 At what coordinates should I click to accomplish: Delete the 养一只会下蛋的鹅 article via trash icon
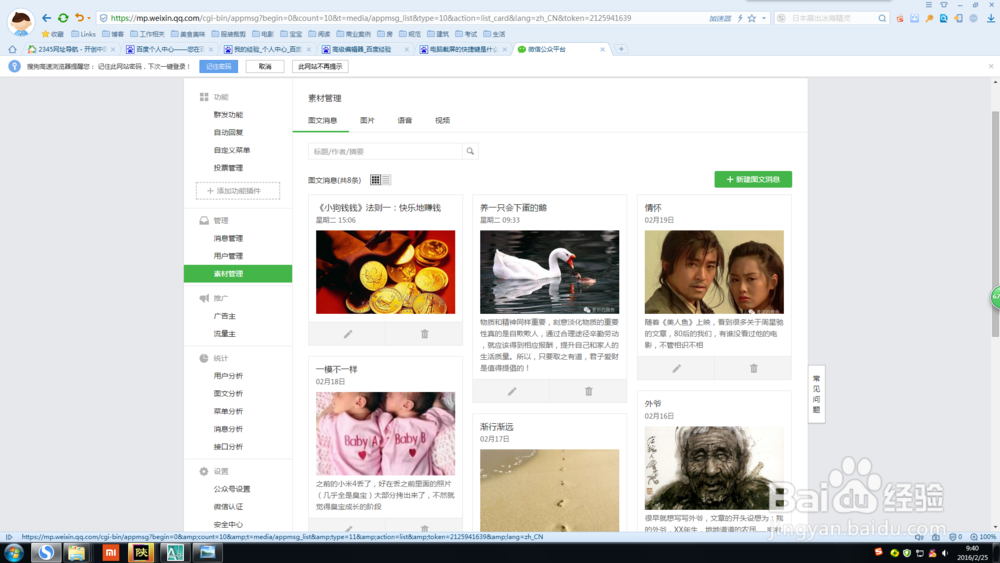click(x=589, y=391)
